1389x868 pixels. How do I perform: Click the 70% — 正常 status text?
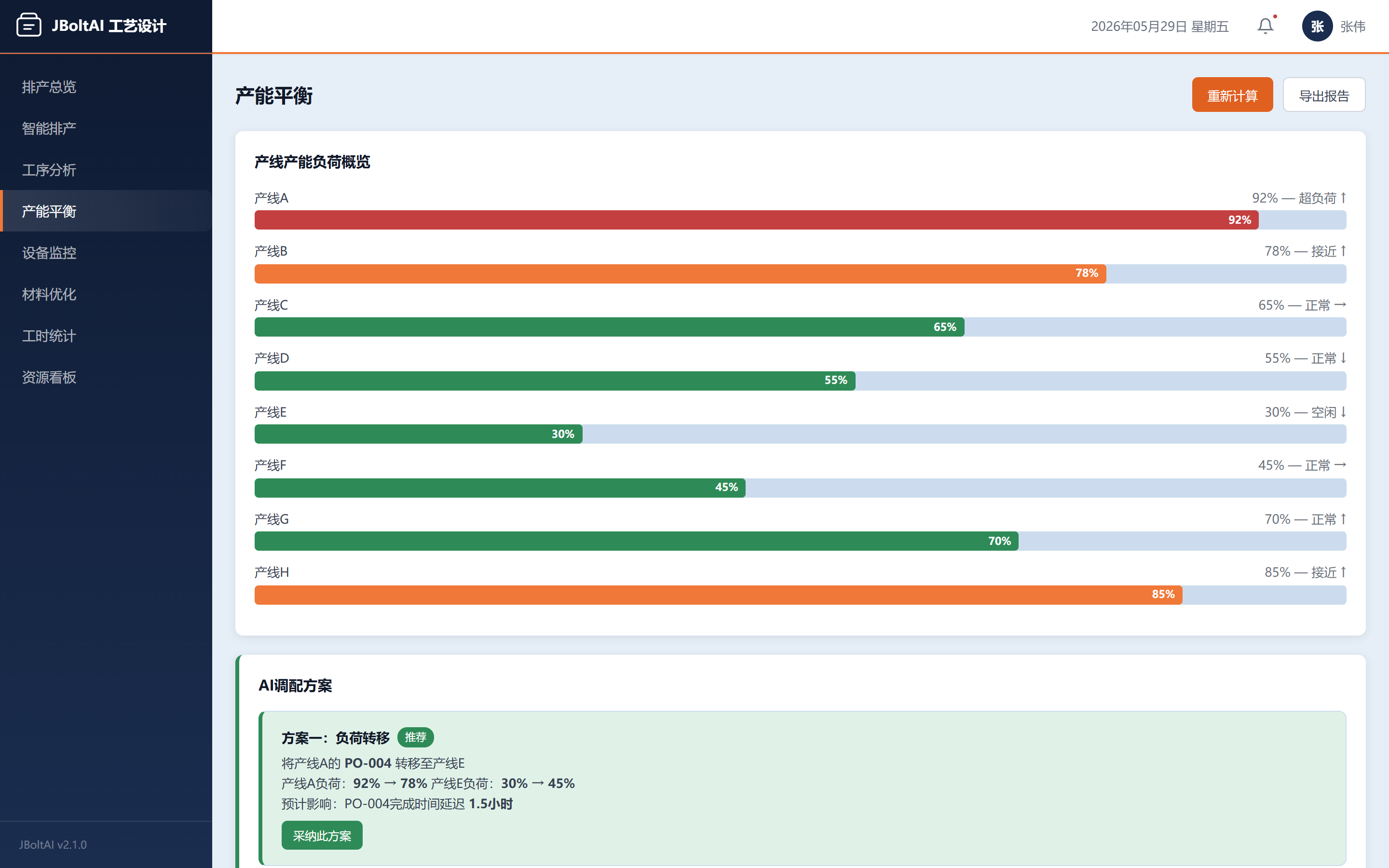pyautogui.click(x=1305, y=519)
